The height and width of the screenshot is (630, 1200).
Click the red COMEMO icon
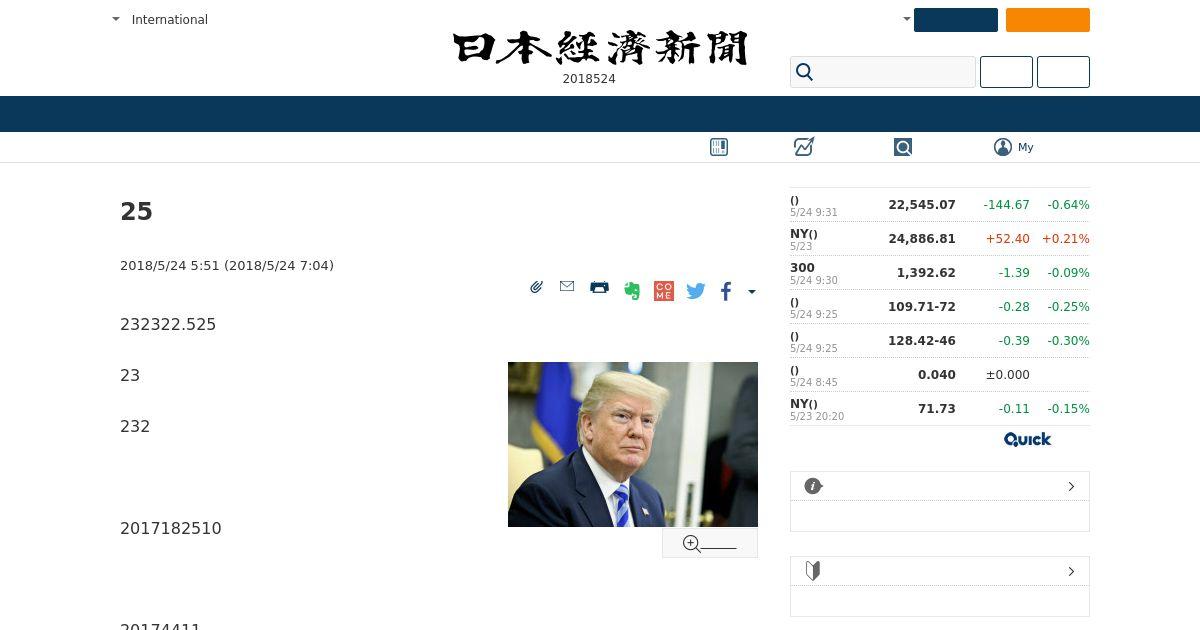pyautogui.click(x=664, y=291)
